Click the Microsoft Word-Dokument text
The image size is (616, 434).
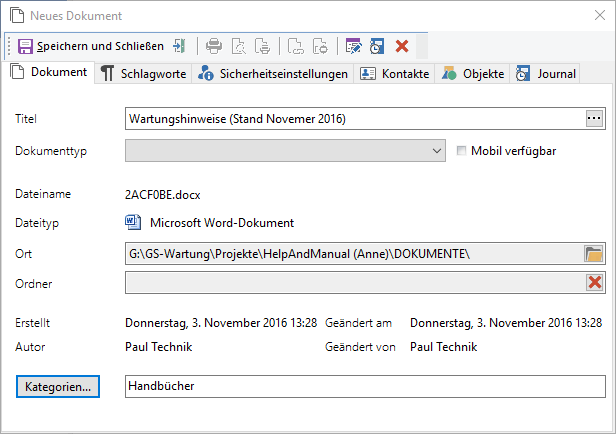(x=222, y=223)
